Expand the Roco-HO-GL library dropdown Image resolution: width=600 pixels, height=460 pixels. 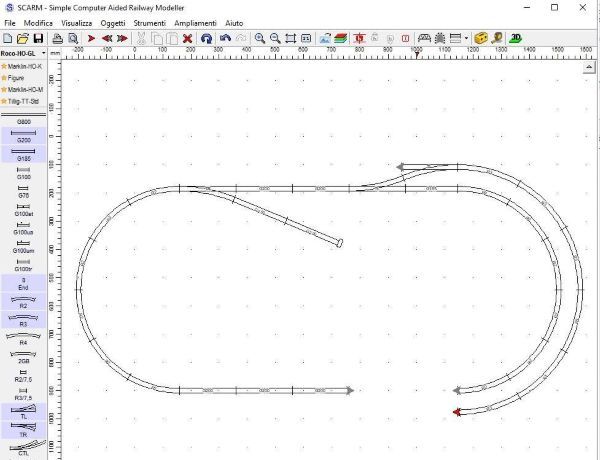click(43, 52)
